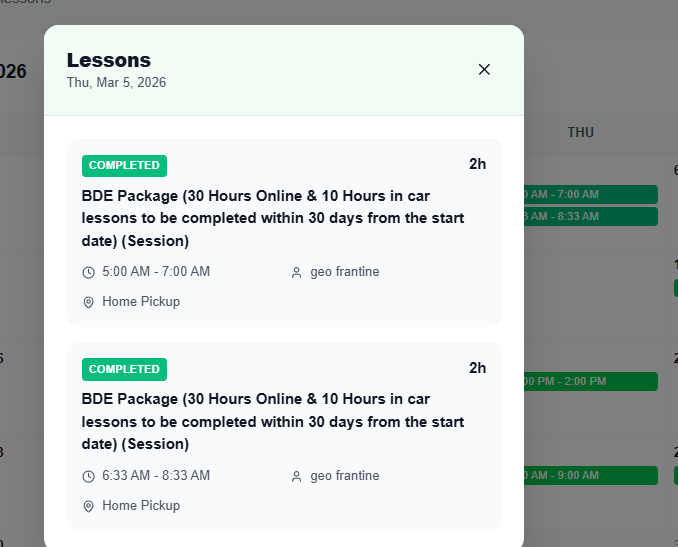Click the person icon in the 5:00 AM lesson

[x=296, y=272]
